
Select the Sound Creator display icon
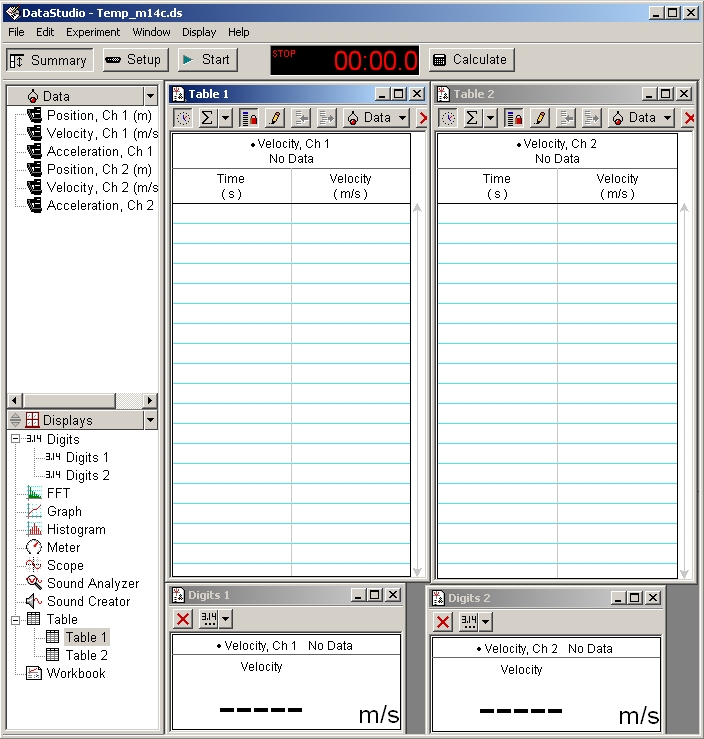point(34,601)
